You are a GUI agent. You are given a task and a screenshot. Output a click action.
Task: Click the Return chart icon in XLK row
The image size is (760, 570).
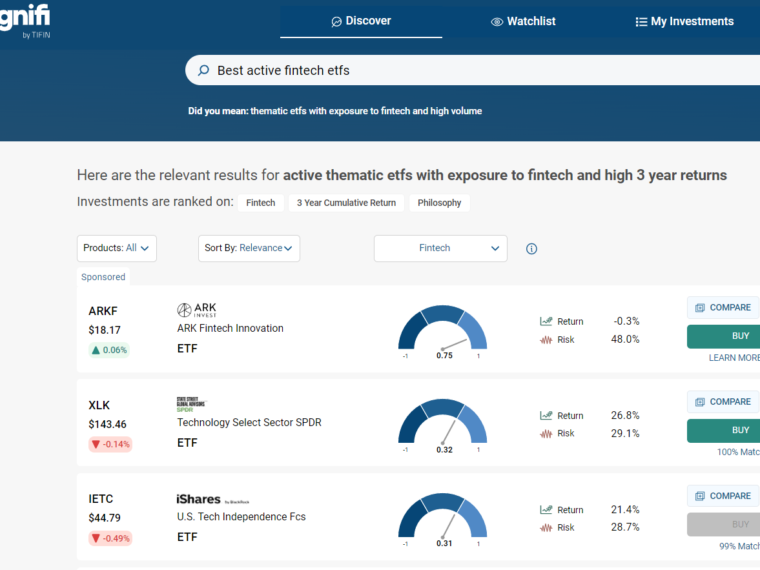(x=546, y=415)
